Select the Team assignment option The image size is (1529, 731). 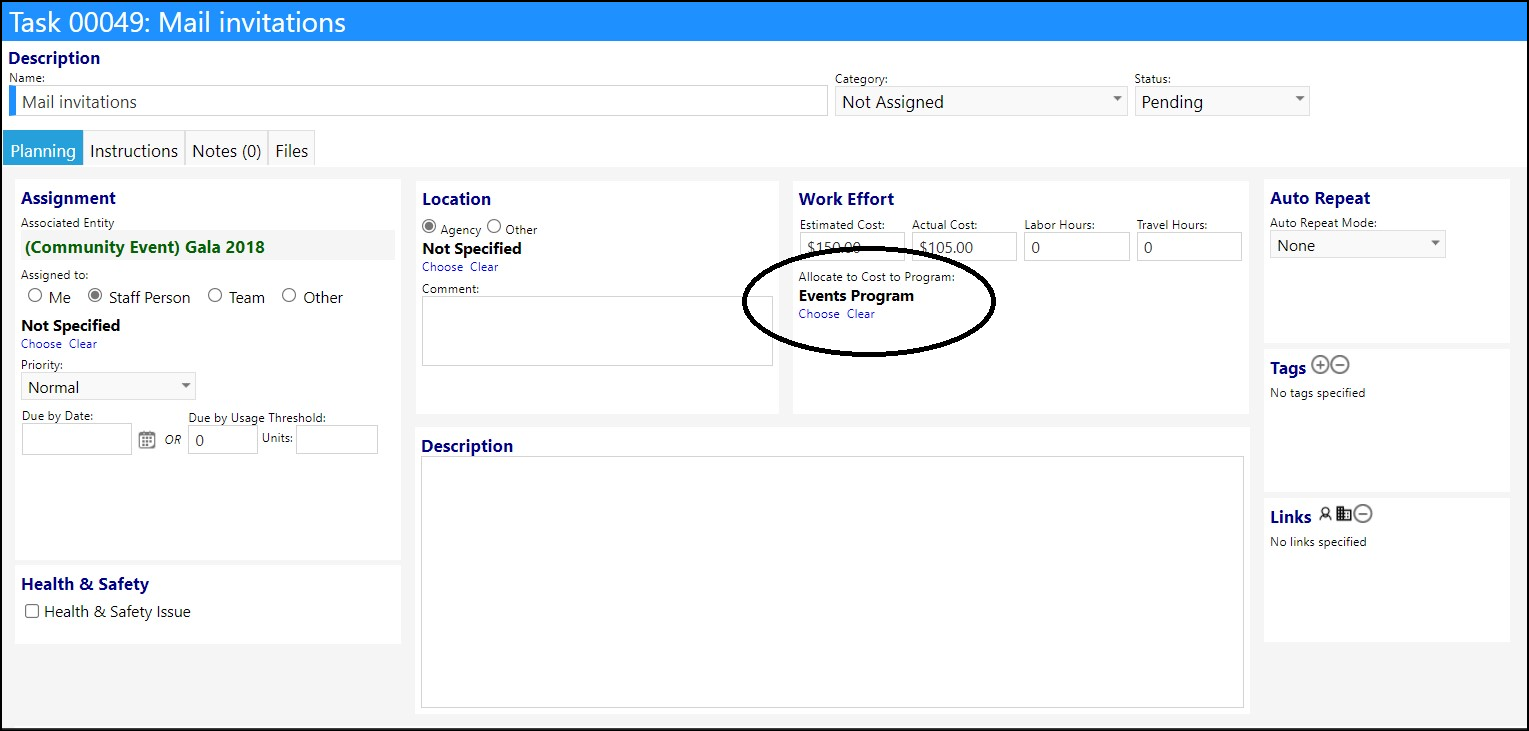pyautogui.click(x=214, y=296)
